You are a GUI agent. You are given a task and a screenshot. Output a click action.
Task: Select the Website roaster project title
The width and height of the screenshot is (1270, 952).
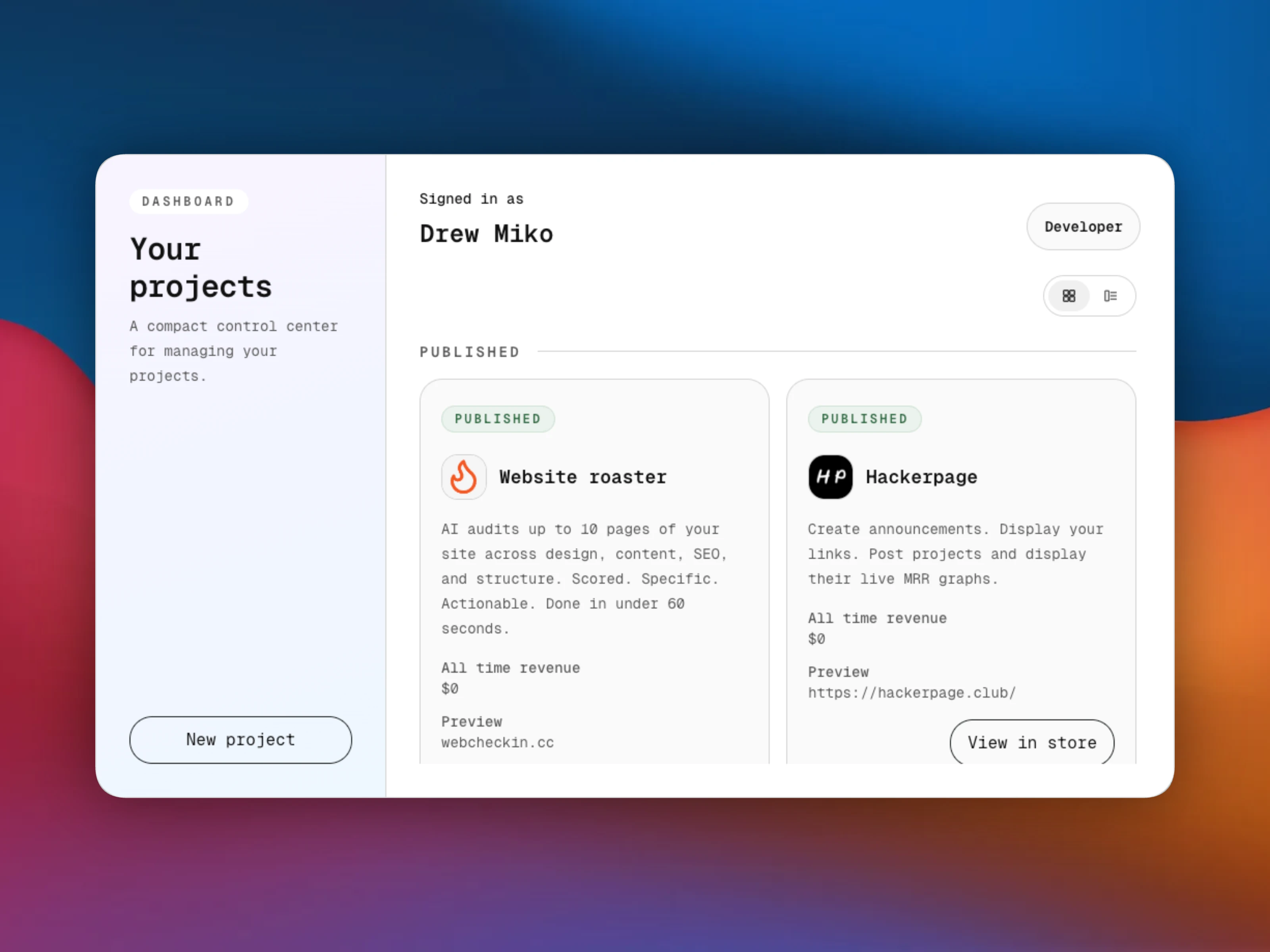coord(582,477)
